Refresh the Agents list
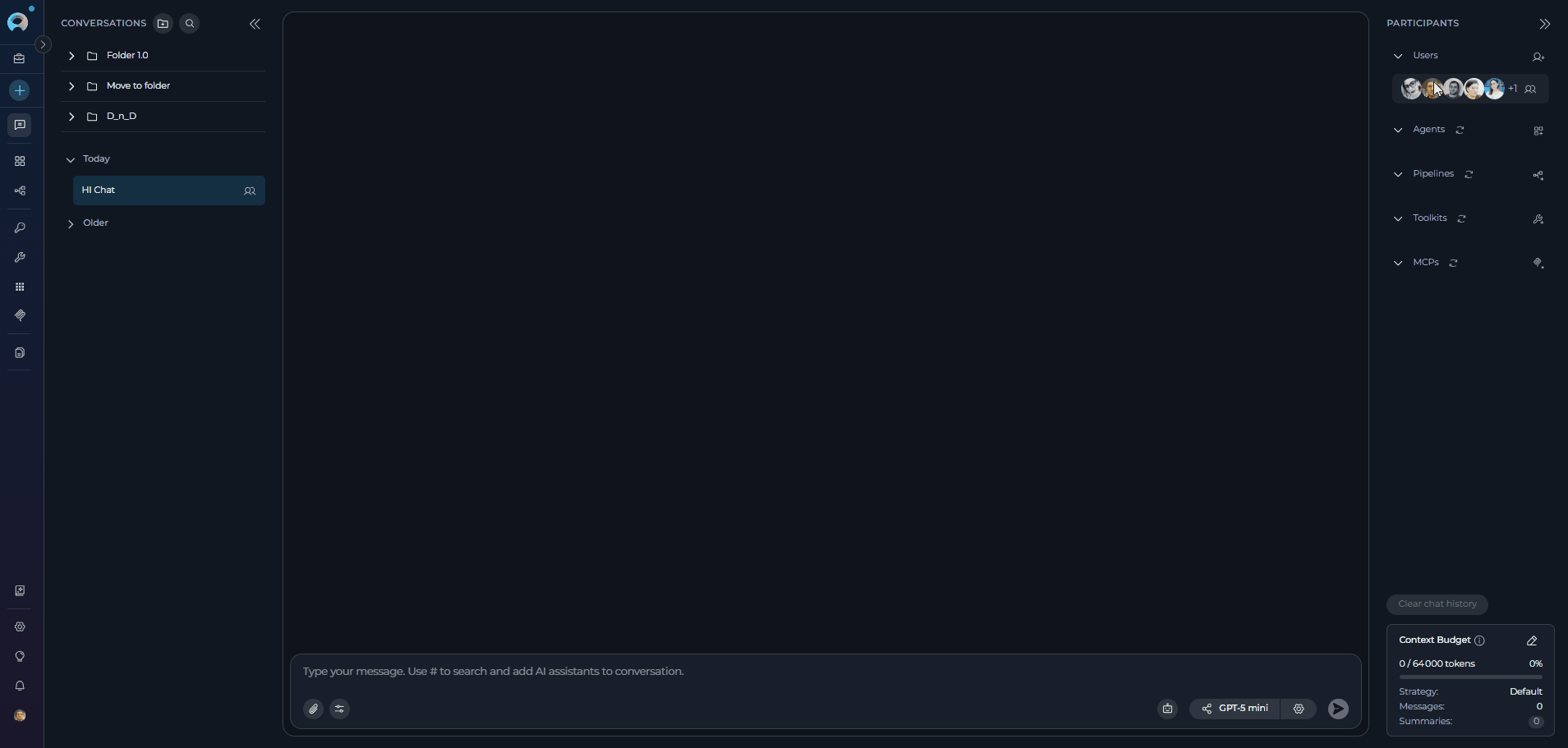Screen dimensions: 1568x748 coord(1460,130)
